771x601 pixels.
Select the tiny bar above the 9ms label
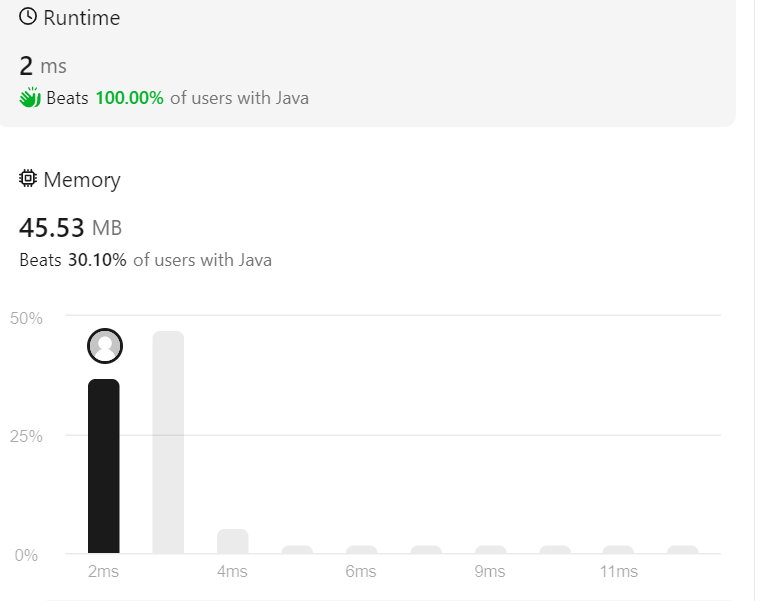(490, 549)
